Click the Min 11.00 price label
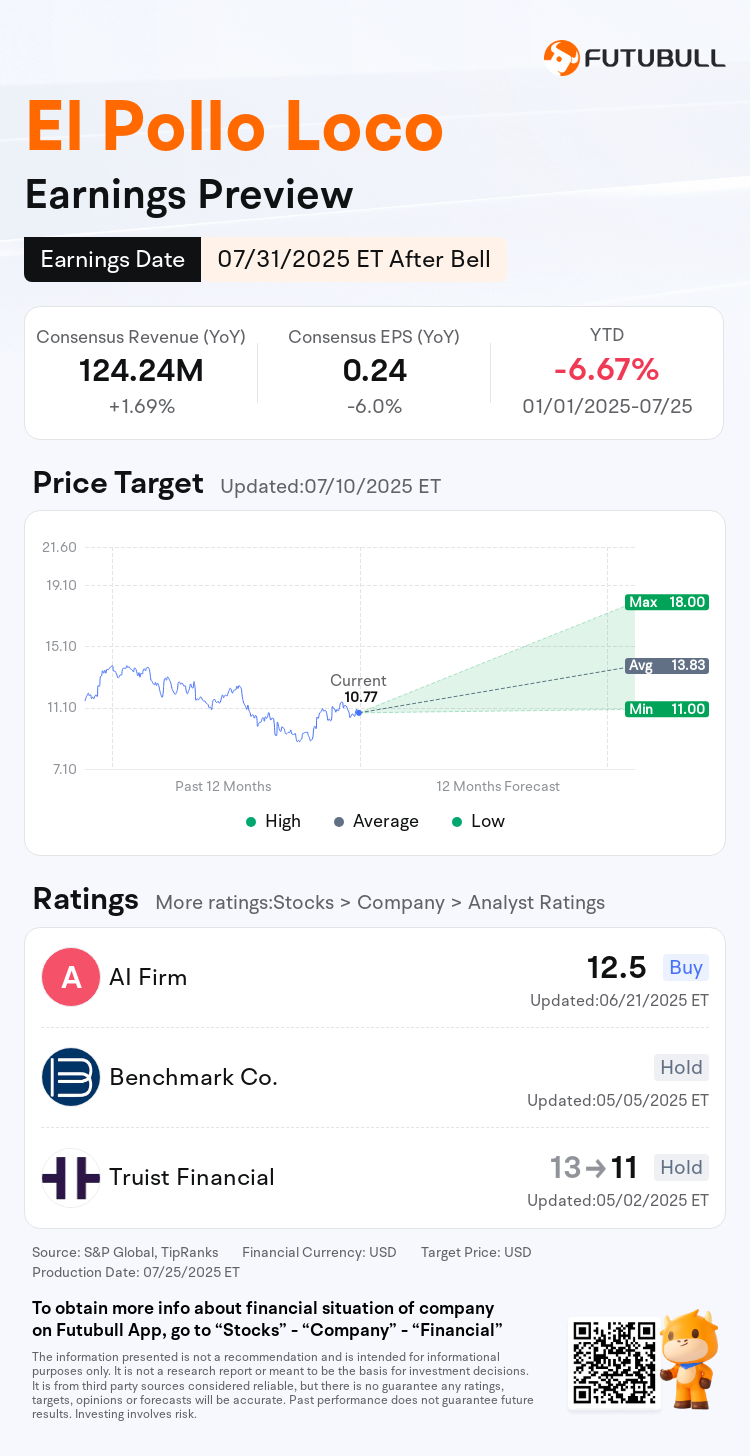Image resolution: width=750 pixels, height=1456 pixels. 667,709
